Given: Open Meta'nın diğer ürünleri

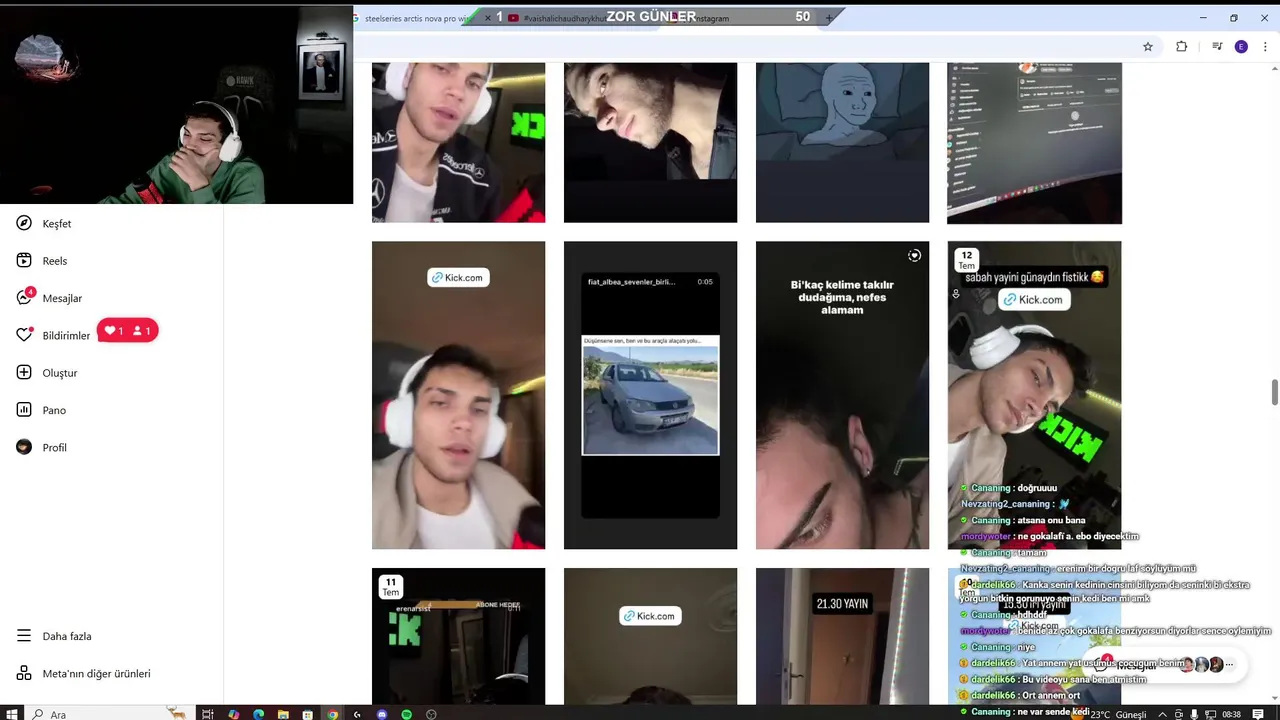Looking at the screenshot, I should point(83,673).
